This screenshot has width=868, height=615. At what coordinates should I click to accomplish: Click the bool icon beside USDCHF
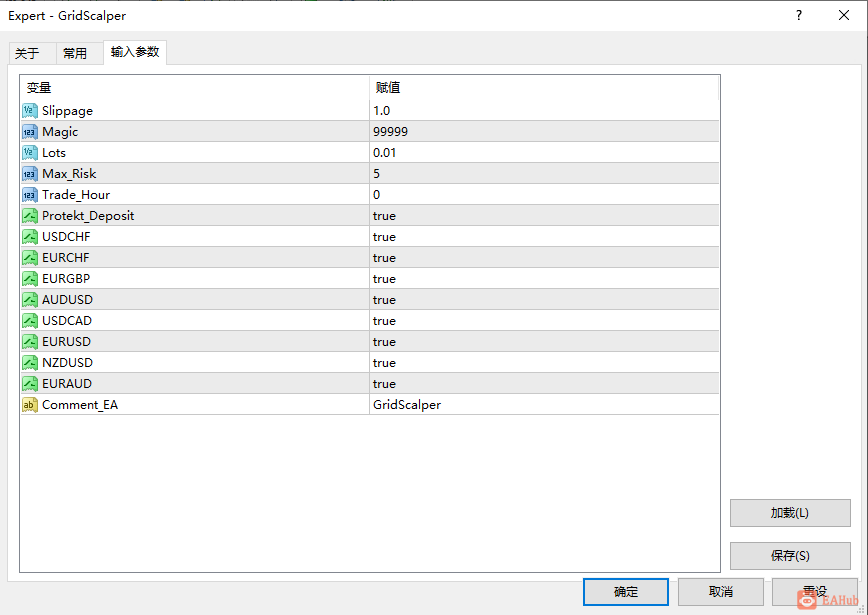point(30,237)
